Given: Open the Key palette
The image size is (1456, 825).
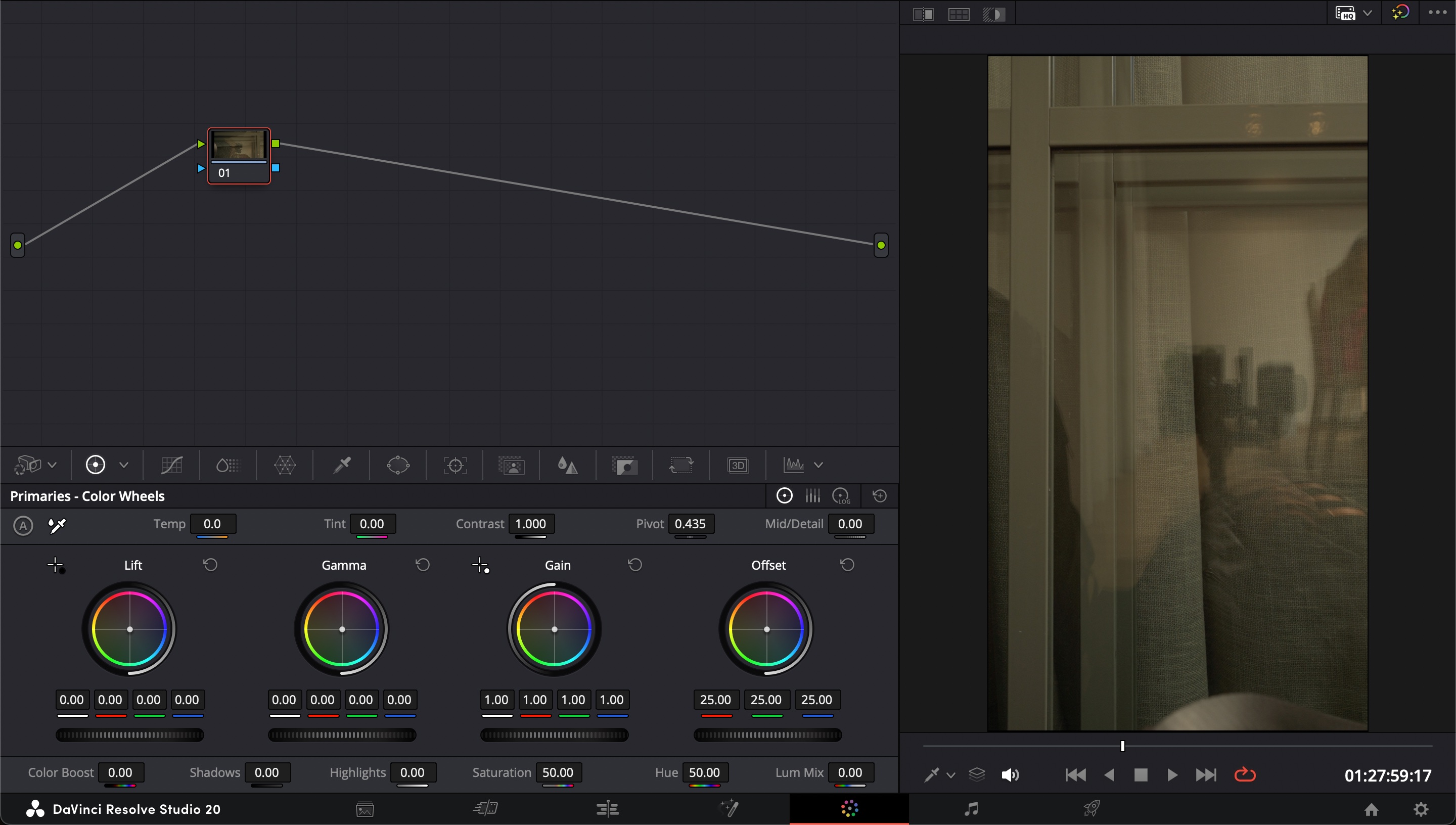Looking at the screenshot, I should click(624, 465).
